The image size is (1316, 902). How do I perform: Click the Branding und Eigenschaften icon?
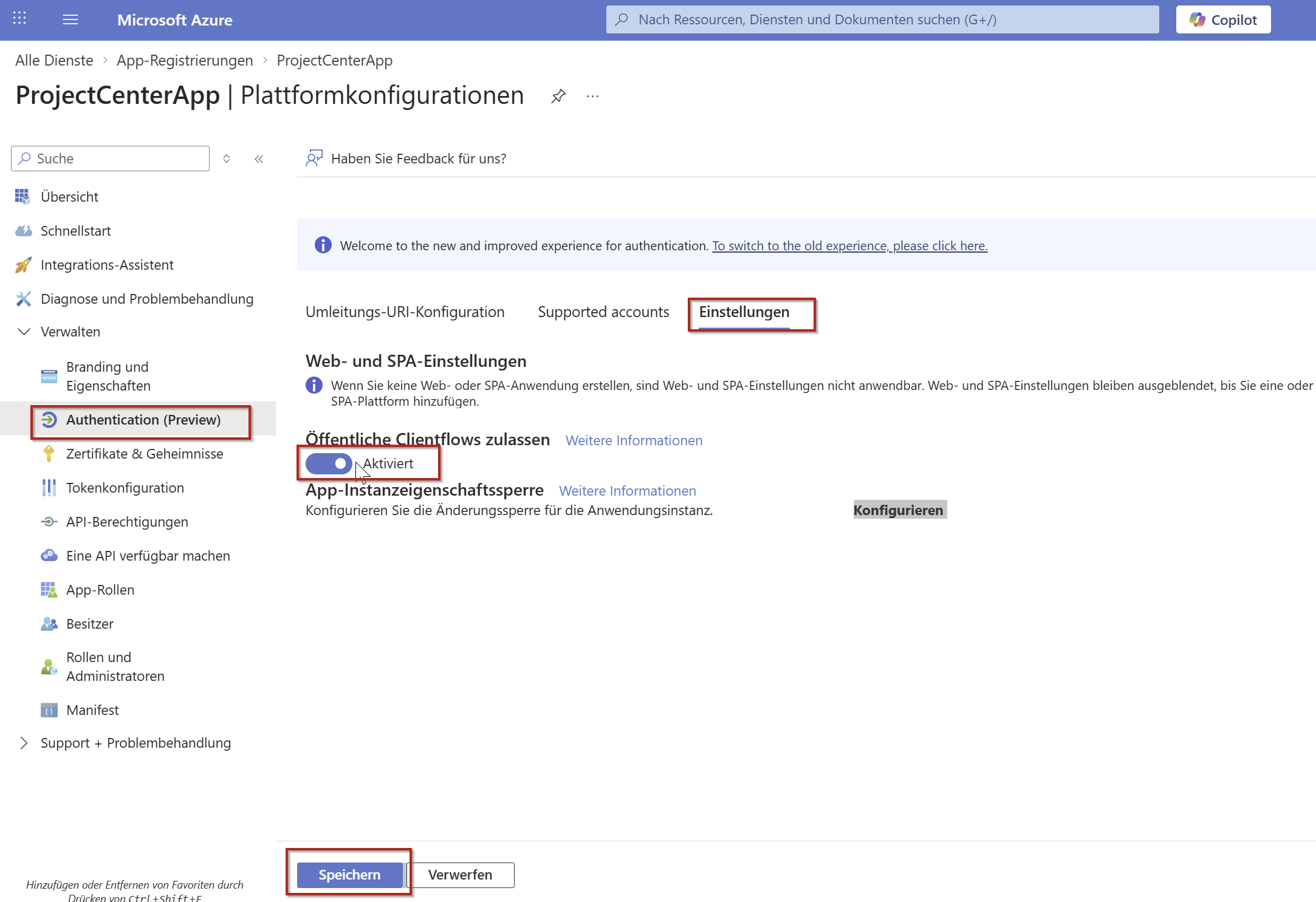coord(49,377)
